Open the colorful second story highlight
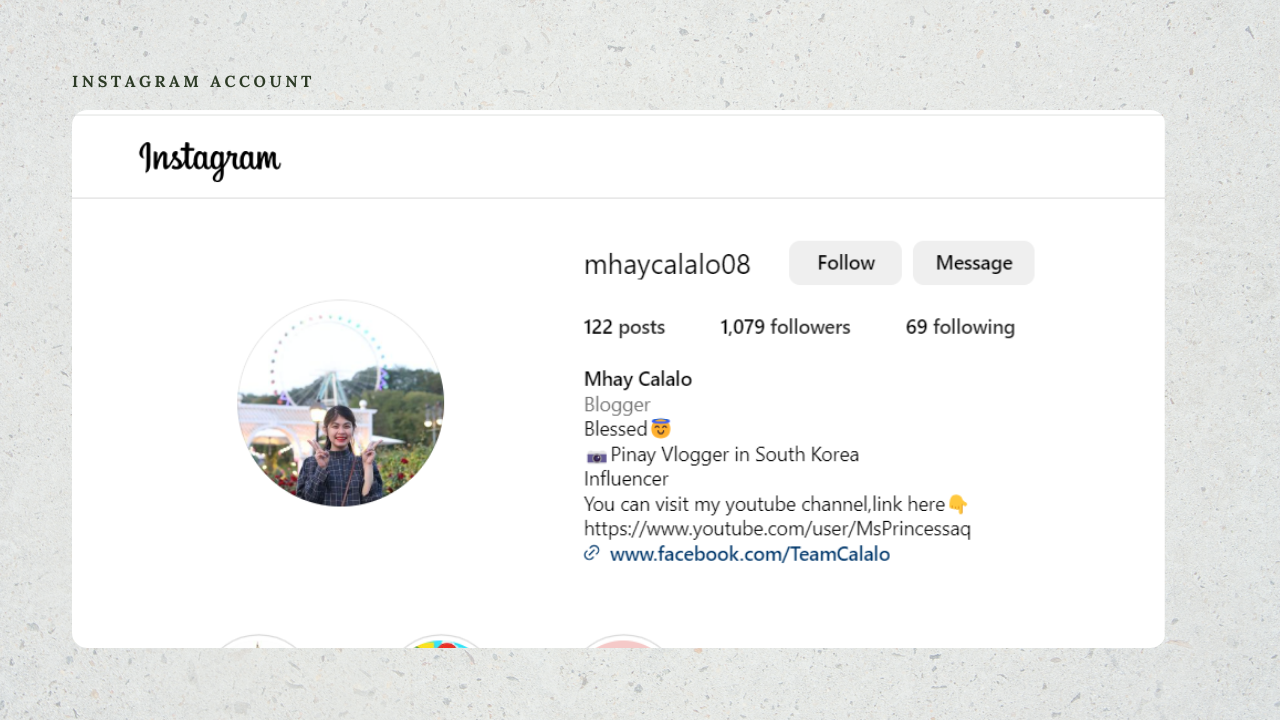The width and height of the screenshot is (1280, 720). point(441,641)
